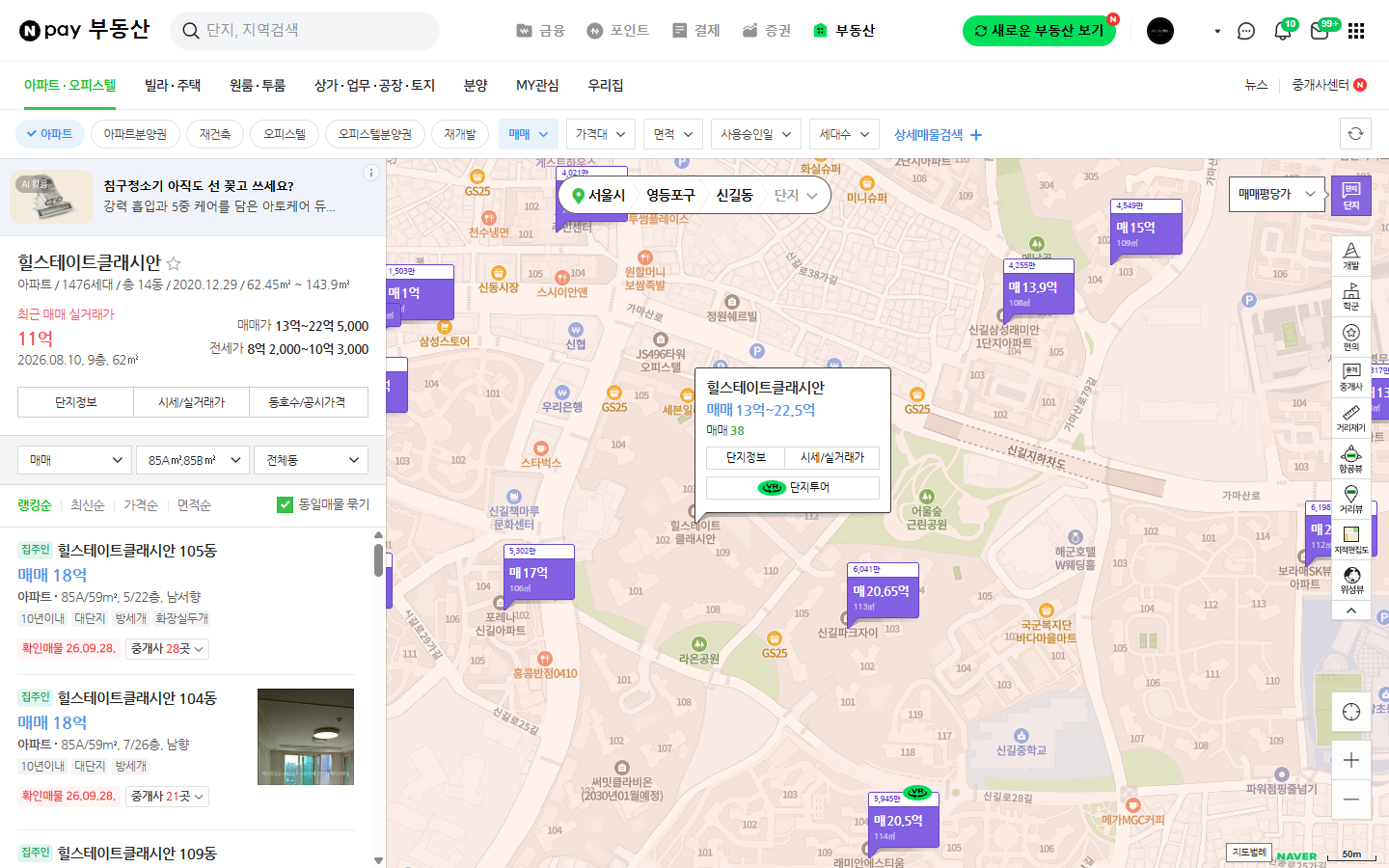The image size is (1389, 868).
Task: Open the 우리집 tab
Action: 606,86
